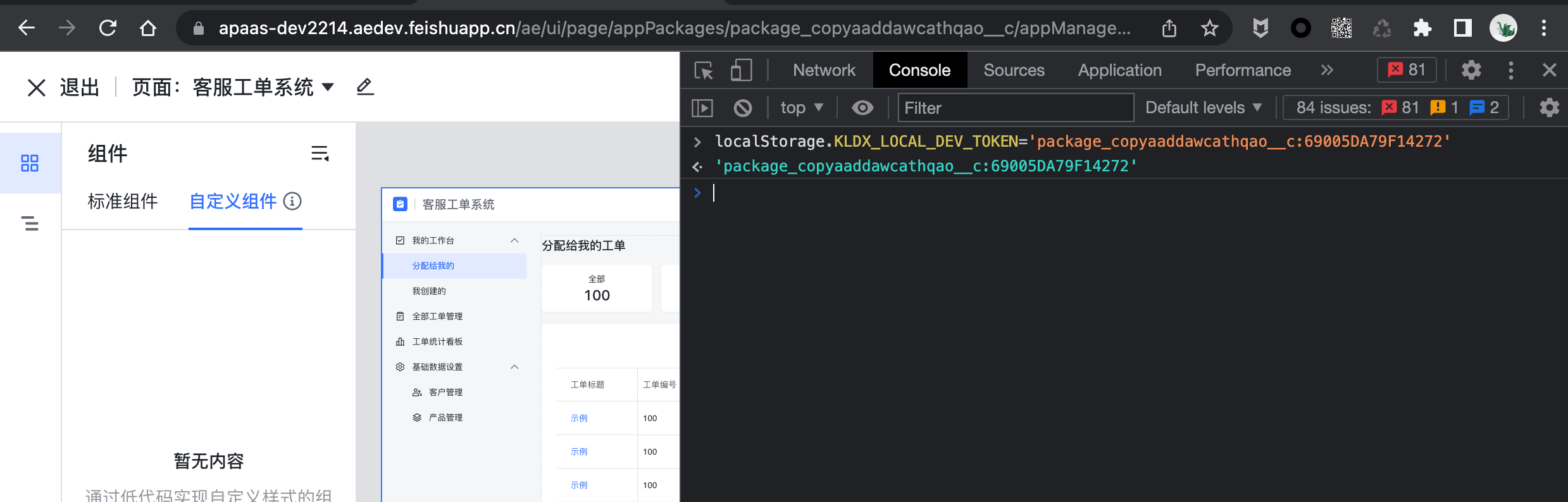Open the Default levels dropdown
The width and height of the screenshot is (1568, 502).
point(1204,108)
